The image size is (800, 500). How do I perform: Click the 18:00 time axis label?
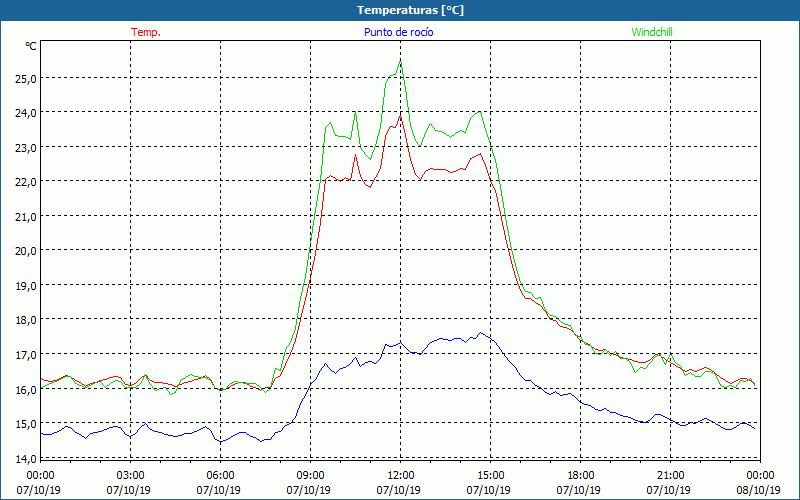pyautogui.click(x=581, y=475)
